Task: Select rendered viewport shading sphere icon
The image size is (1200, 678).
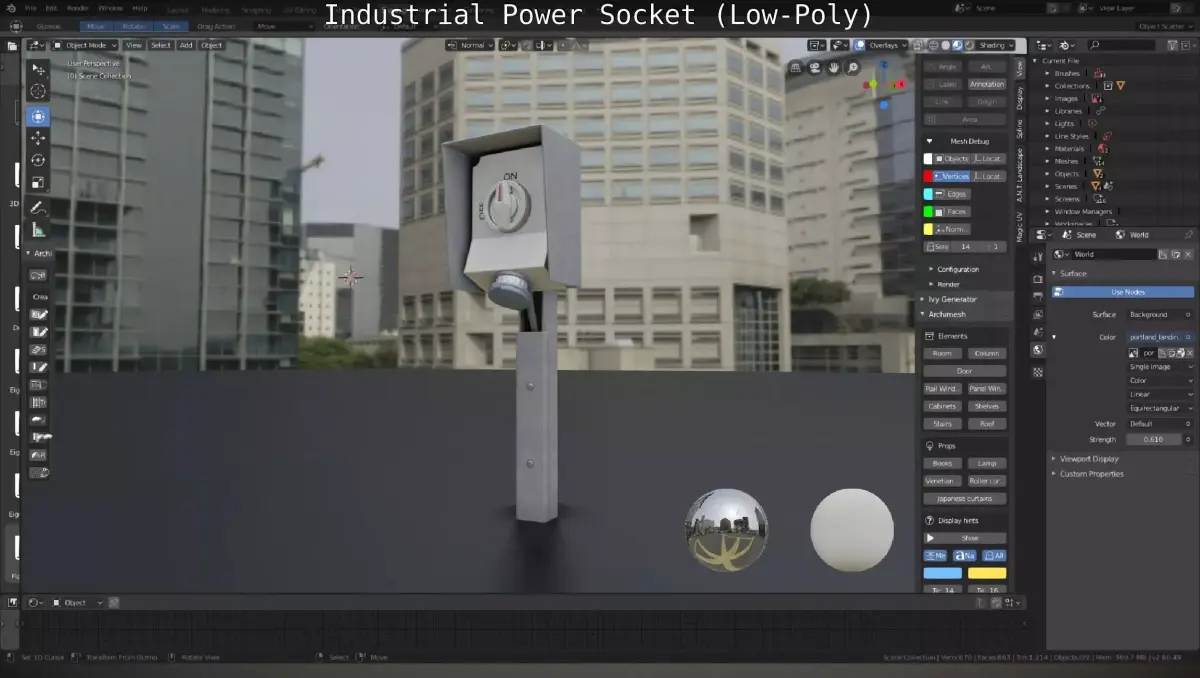Action: pos(969,45)
